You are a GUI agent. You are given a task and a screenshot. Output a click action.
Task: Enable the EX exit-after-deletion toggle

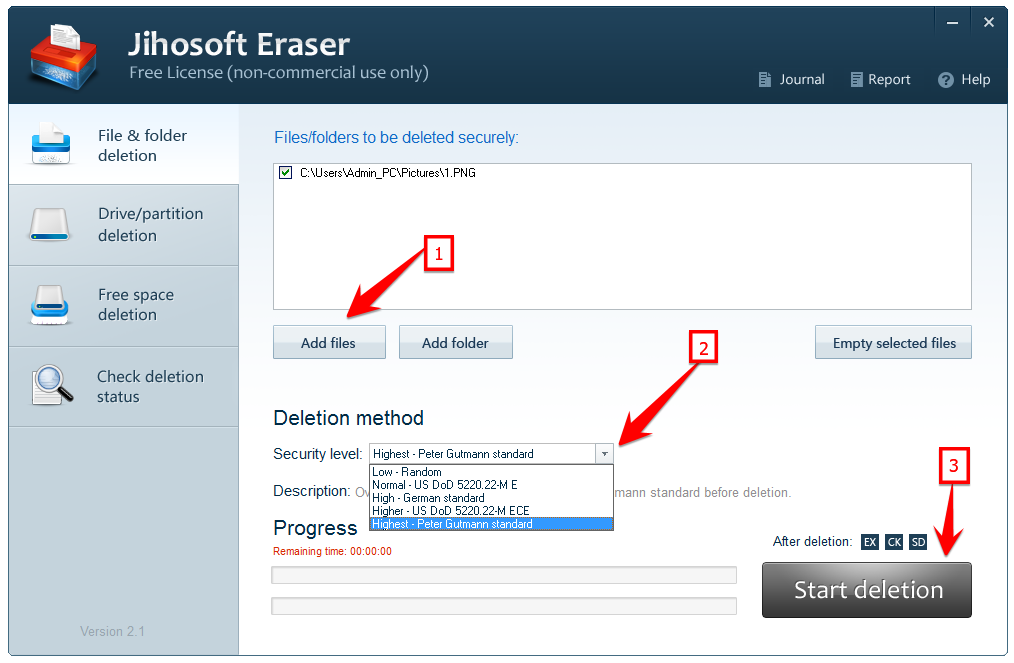(x=869, y=541)
